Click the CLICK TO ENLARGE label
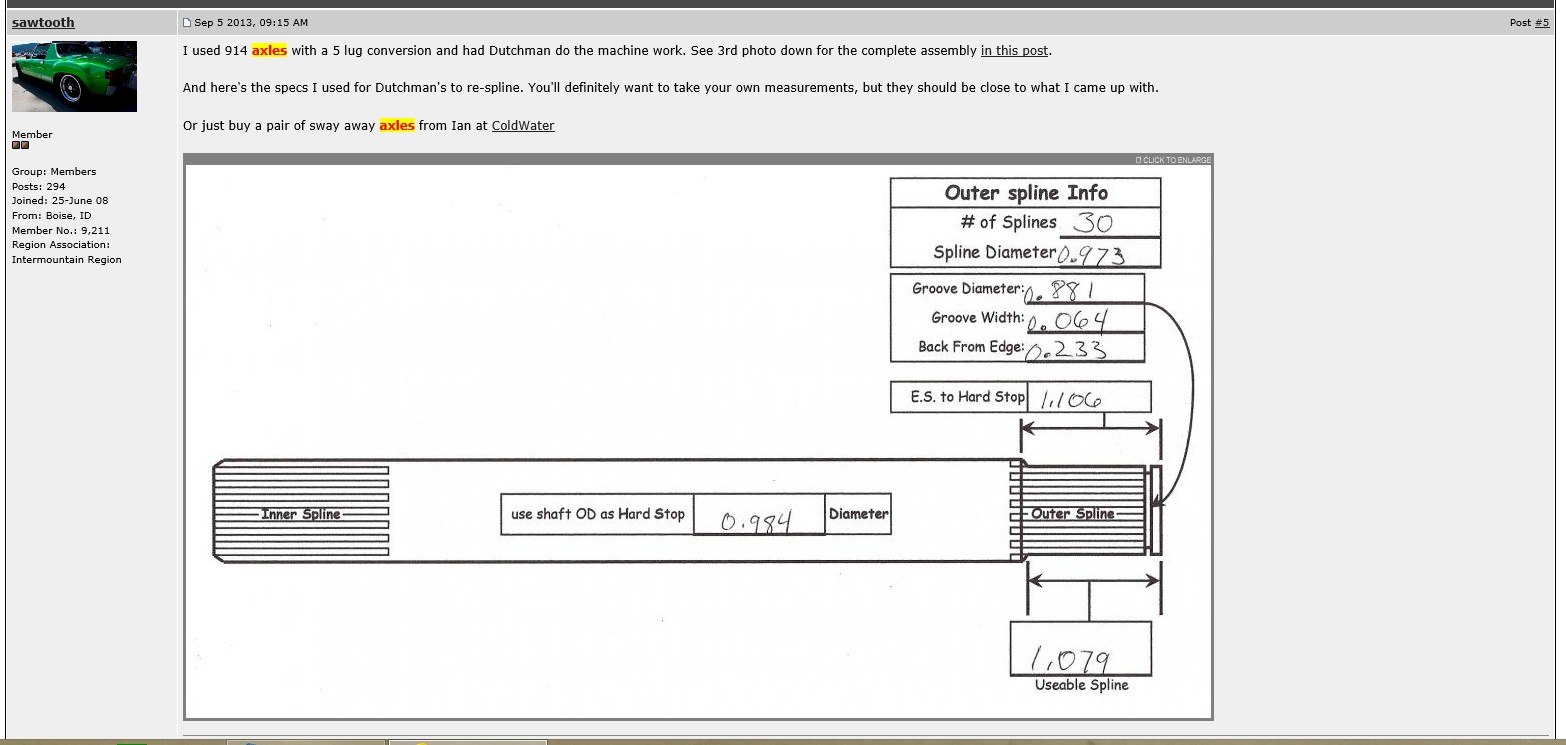Viewport: 1566px width, 745px height. (x=1177, y=160)
